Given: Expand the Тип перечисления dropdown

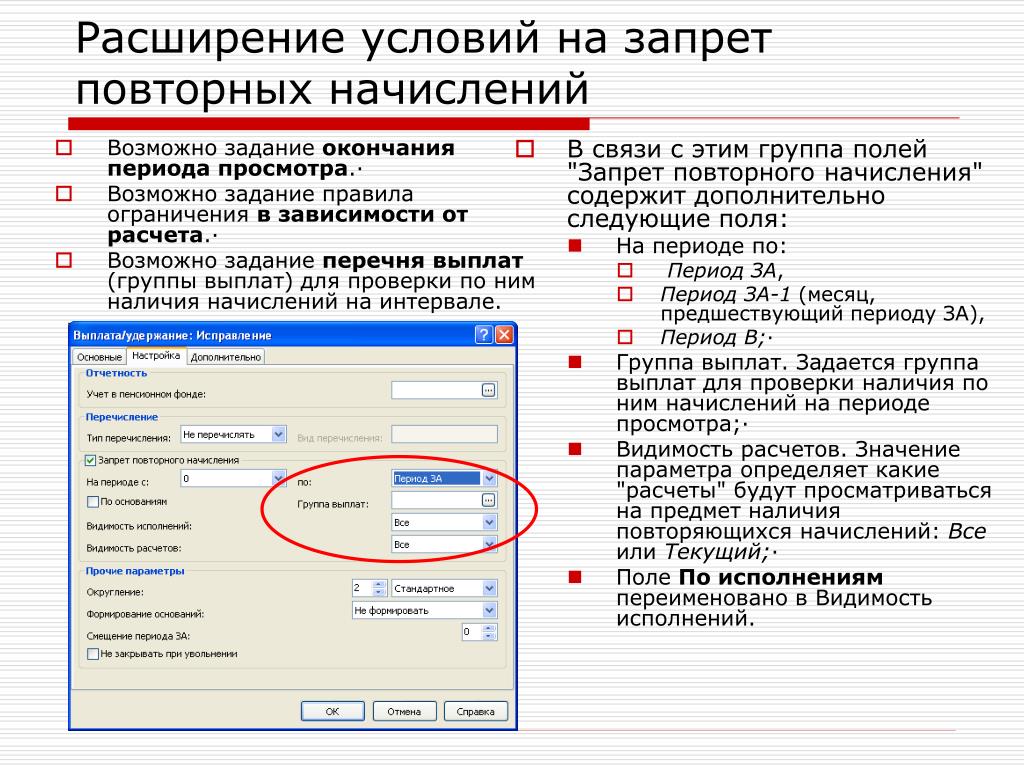Looking at the screenshot, I should click(279, 434).
